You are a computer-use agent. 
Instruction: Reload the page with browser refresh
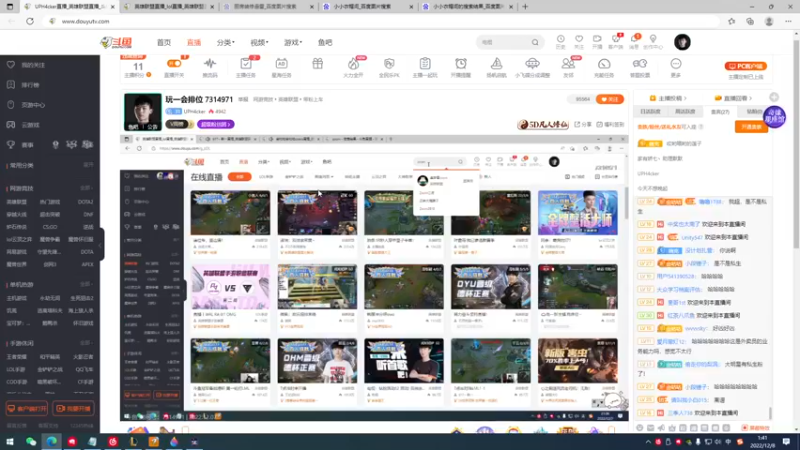(30, 21)
